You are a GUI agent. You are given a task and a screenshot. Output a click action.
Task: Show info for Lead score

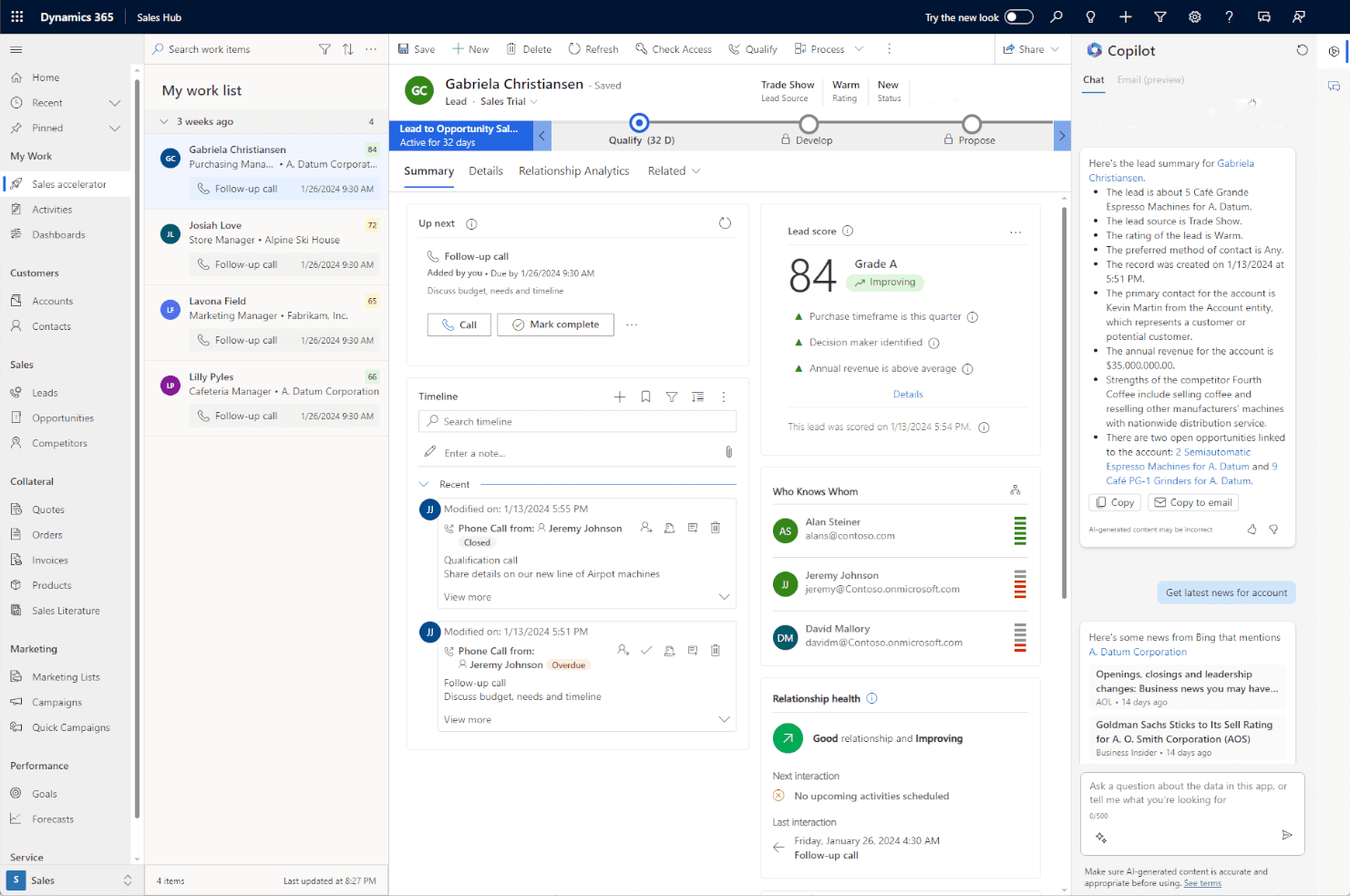point(848,231)
